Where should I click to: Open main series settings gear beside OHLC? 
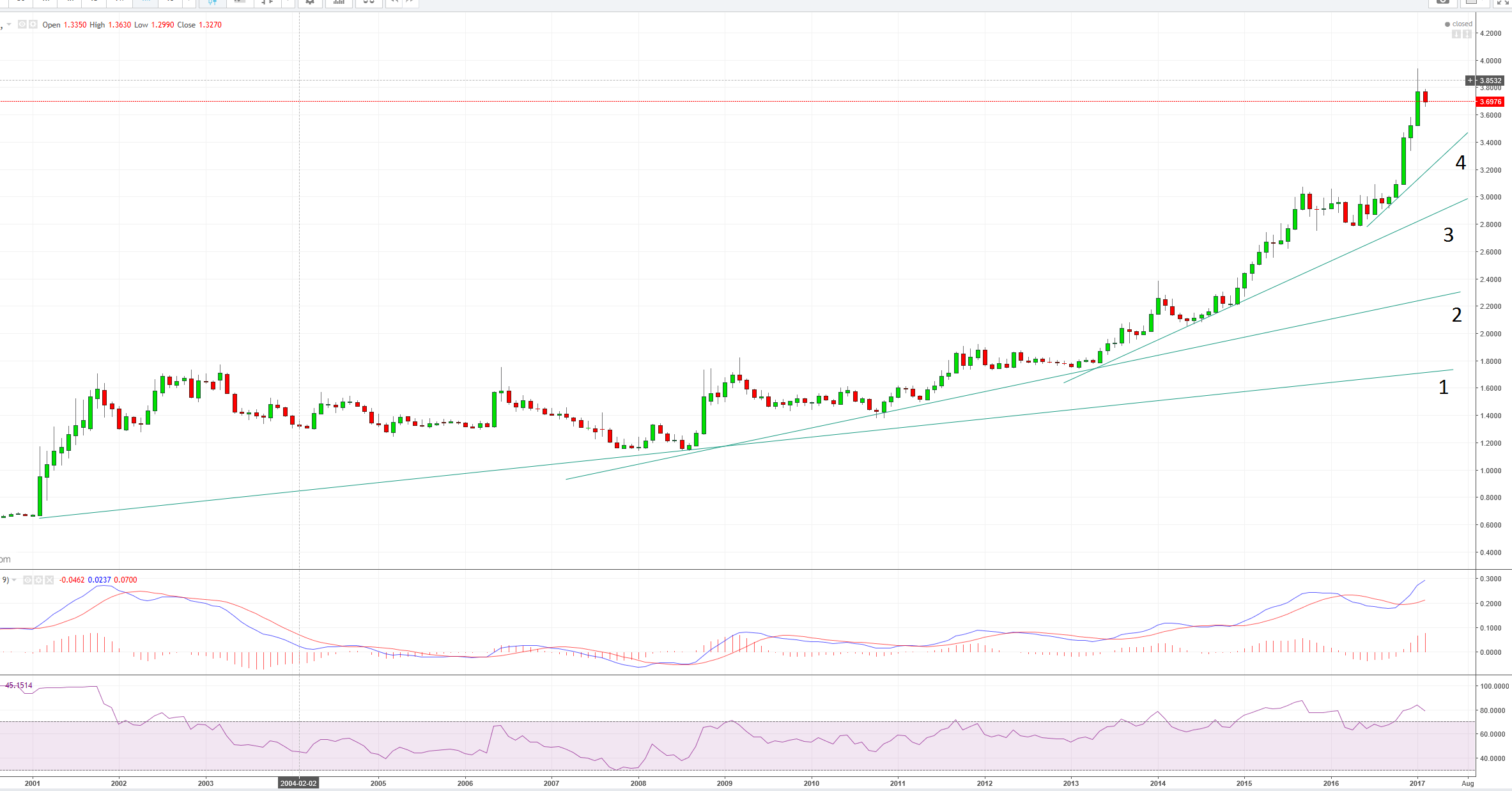pyautogui.click(x=33, y=24)
